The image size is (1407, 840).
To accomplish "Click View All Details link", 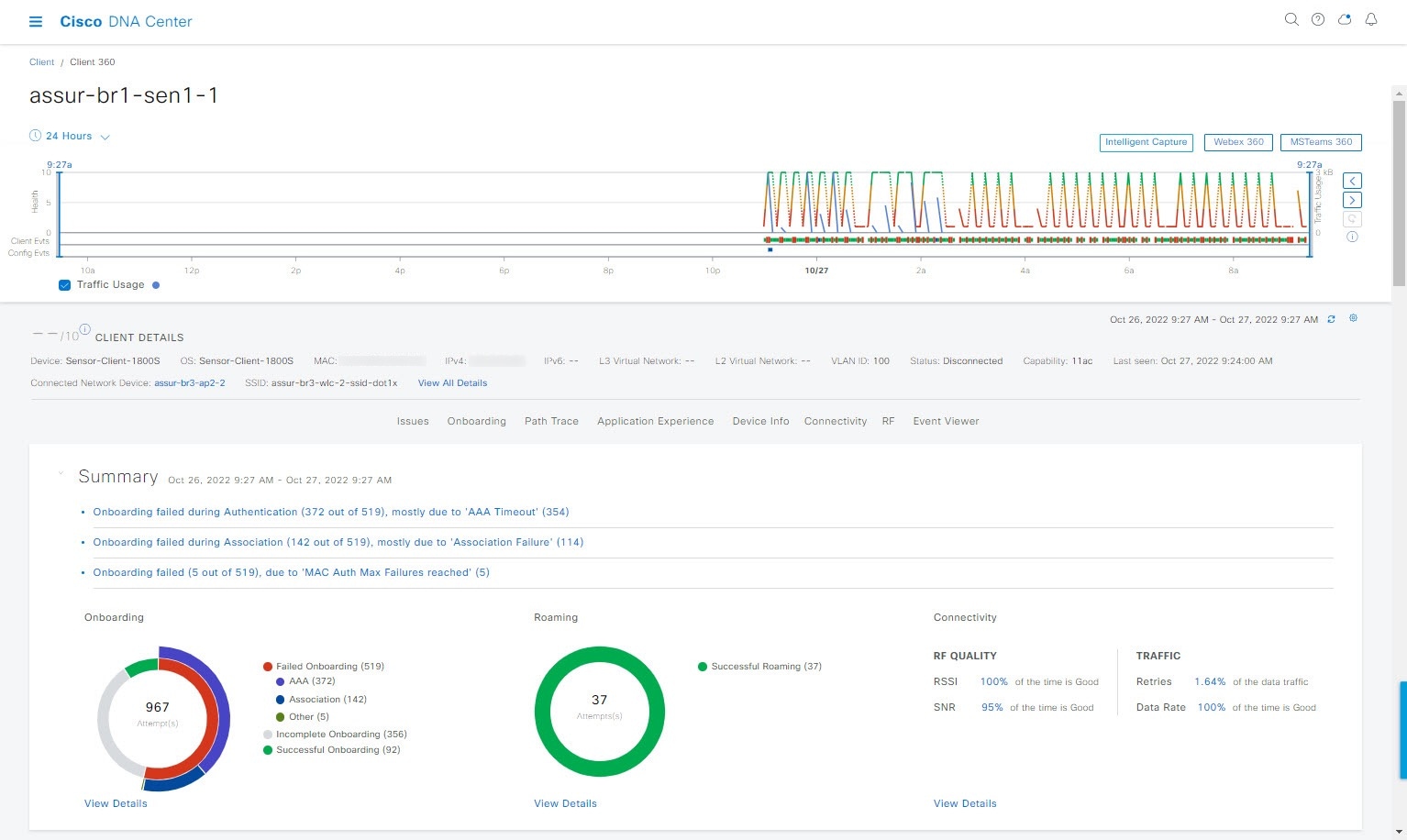I will pyautogui.click(x=452, y=383).
